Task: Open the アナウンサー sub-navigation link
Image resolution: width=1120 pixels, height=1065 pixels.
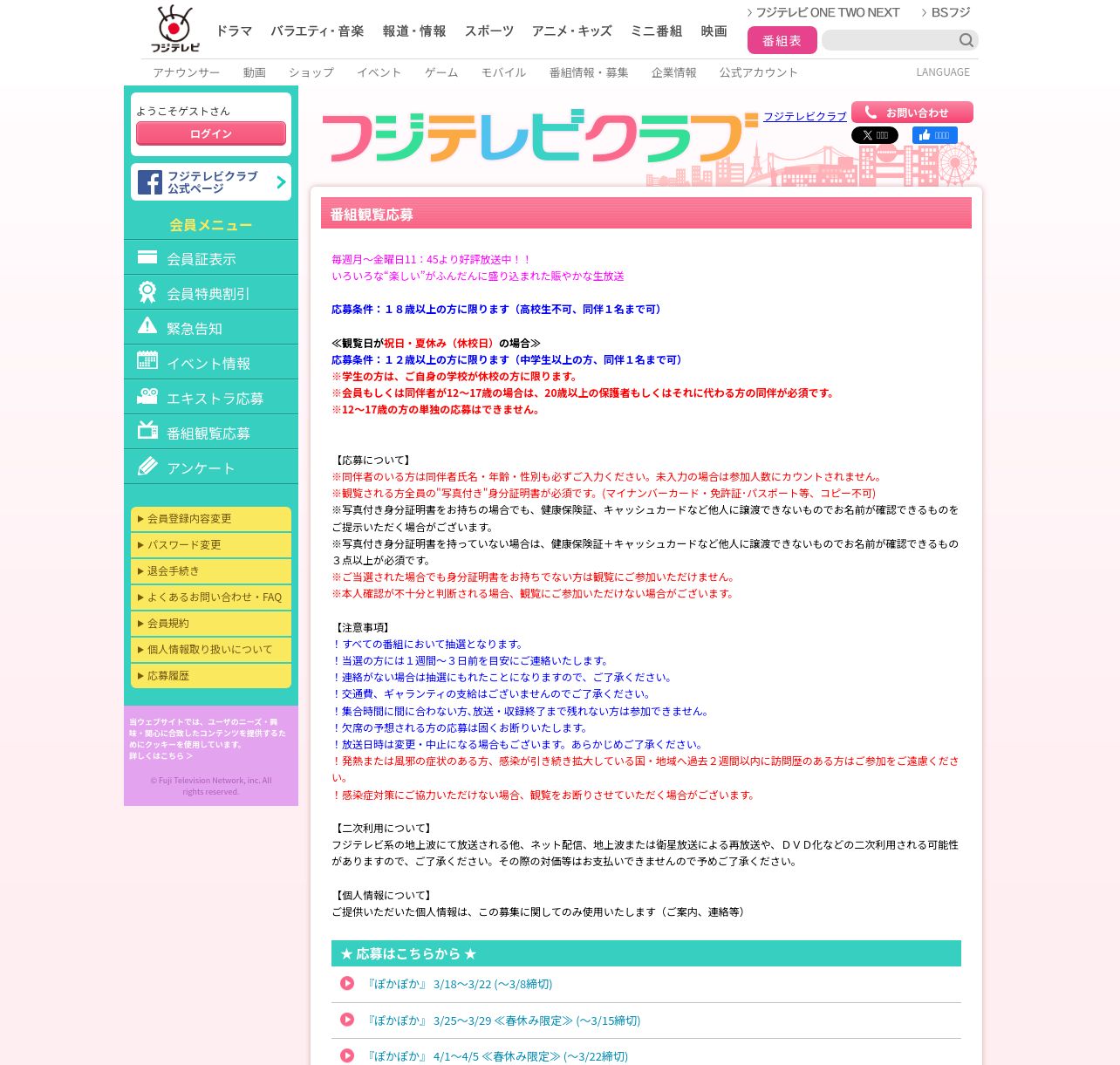Action: [x=187, y=72]
